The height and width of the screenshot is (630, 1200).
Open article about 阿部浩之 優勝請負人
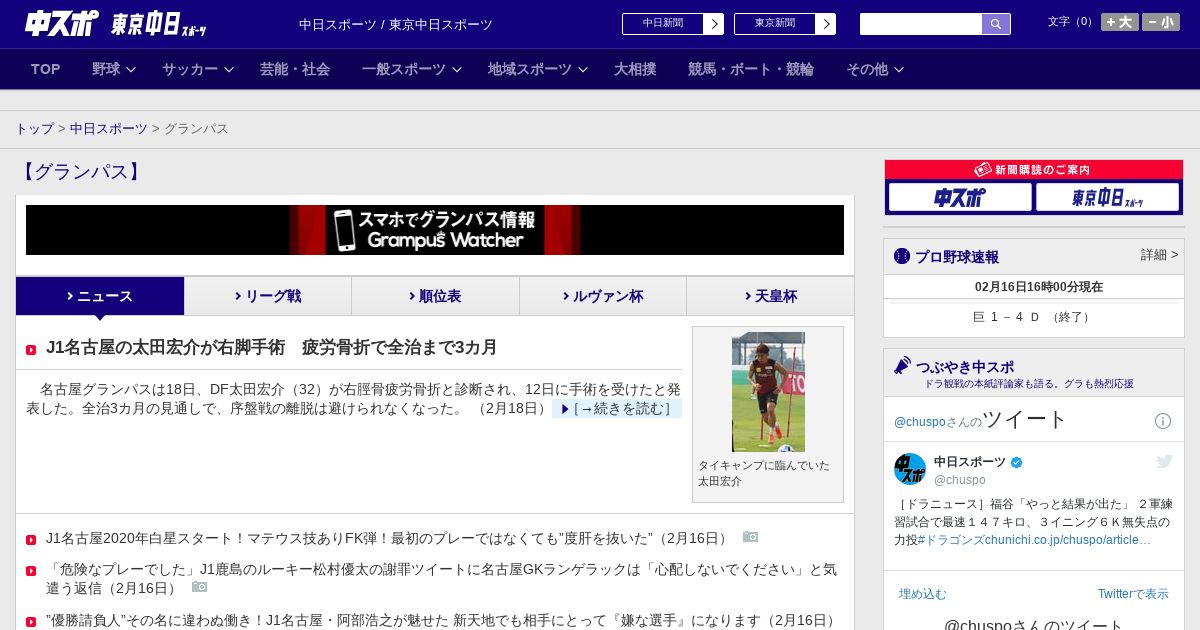[x=441, y=620]
